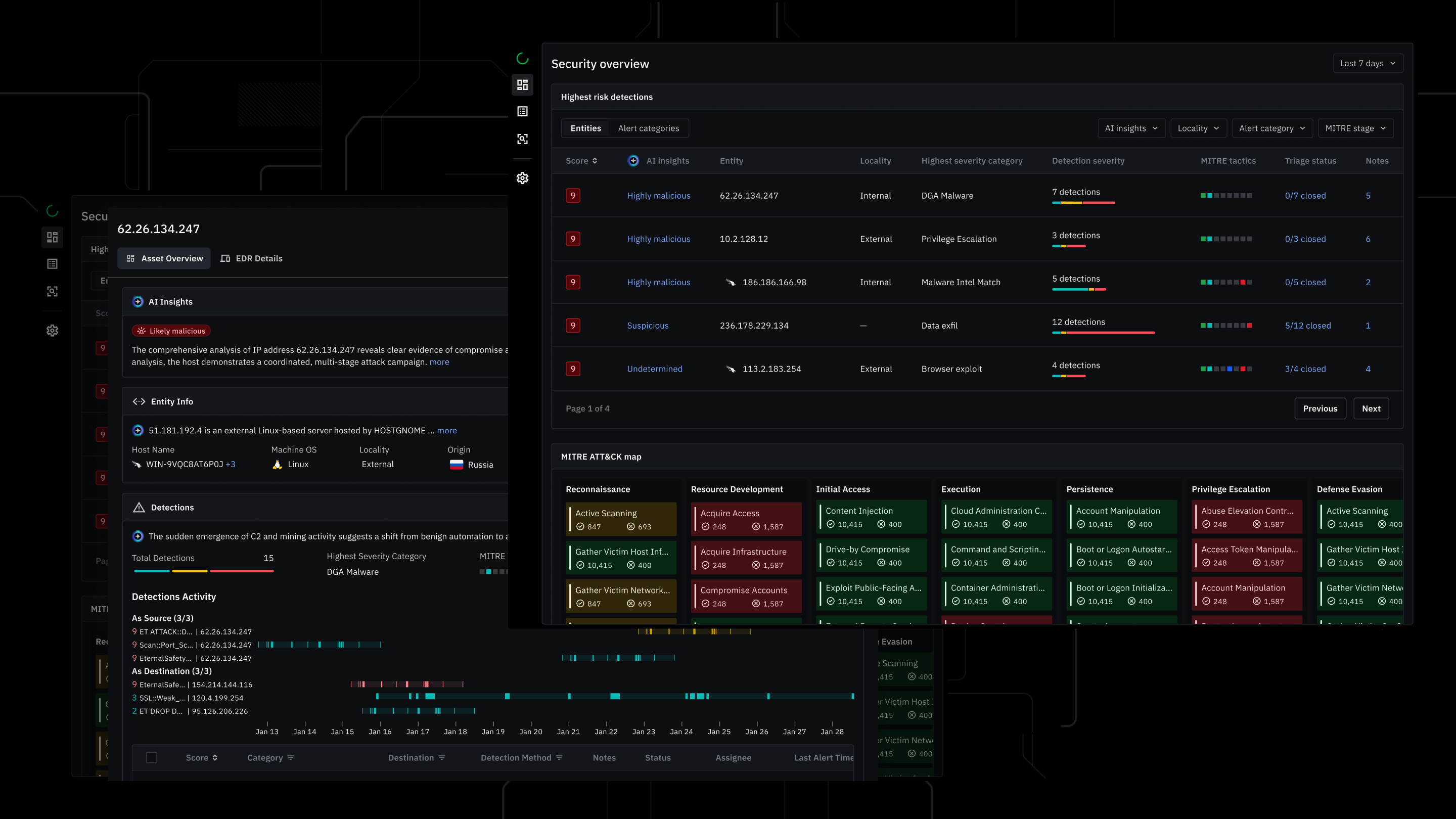Expand the Alert category filter dropdown
The height and width of the screenshot is (819, 1456).
1272,128
